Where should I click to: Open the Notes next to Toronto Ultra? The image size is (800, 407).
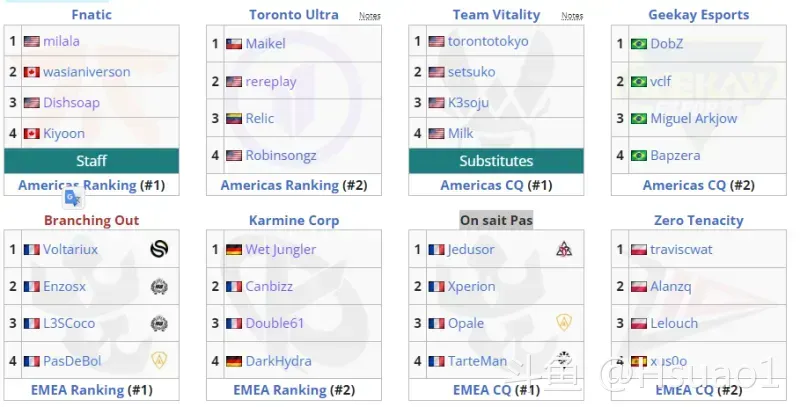click(370, 17)
